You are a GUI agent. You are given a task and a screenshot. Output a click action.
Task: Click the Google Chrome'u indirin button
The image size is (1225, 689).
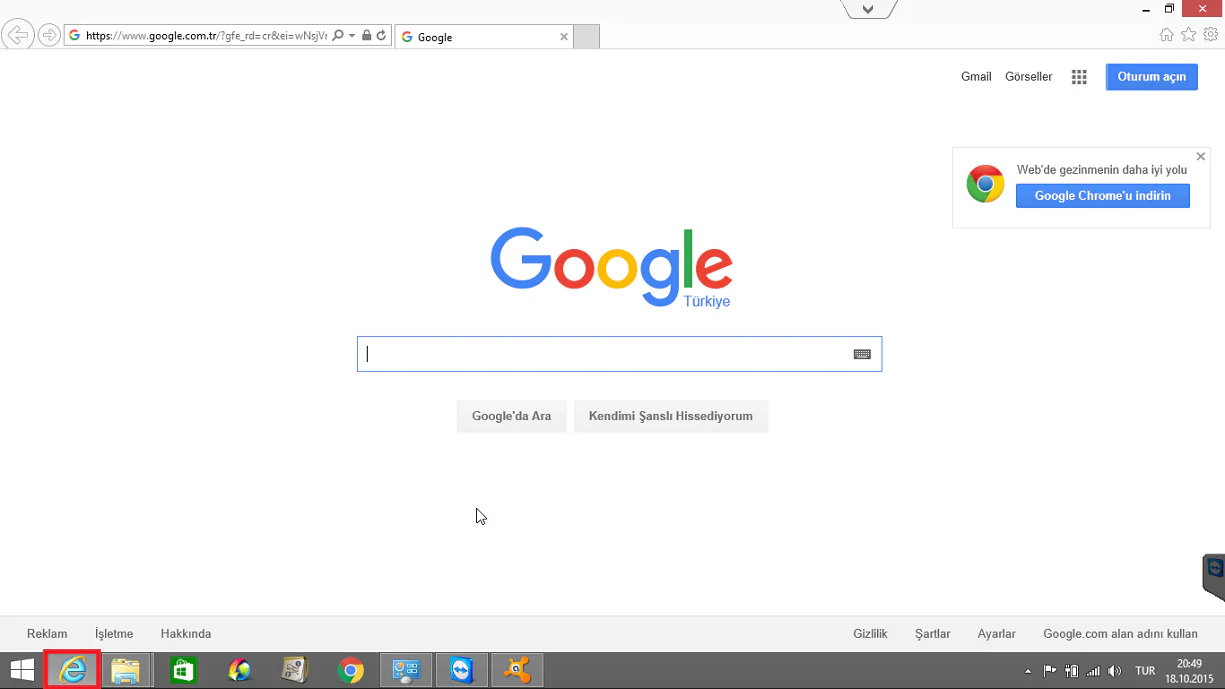coord(1103,196)
